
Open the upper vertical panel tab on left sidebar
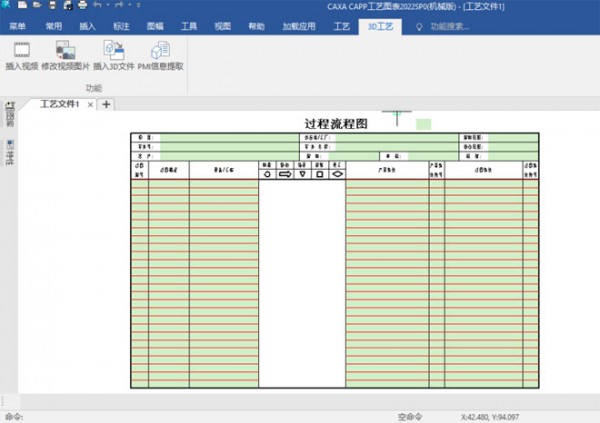10,114
